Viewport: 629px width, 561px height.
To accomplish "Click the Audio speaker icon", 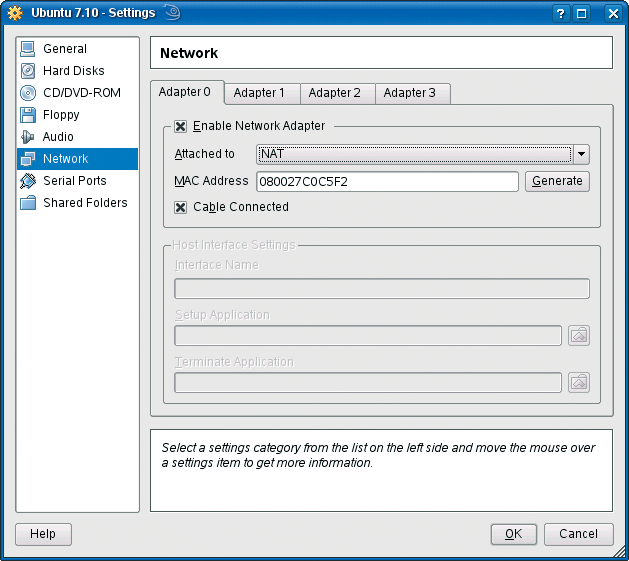I will tap(28, 137).
